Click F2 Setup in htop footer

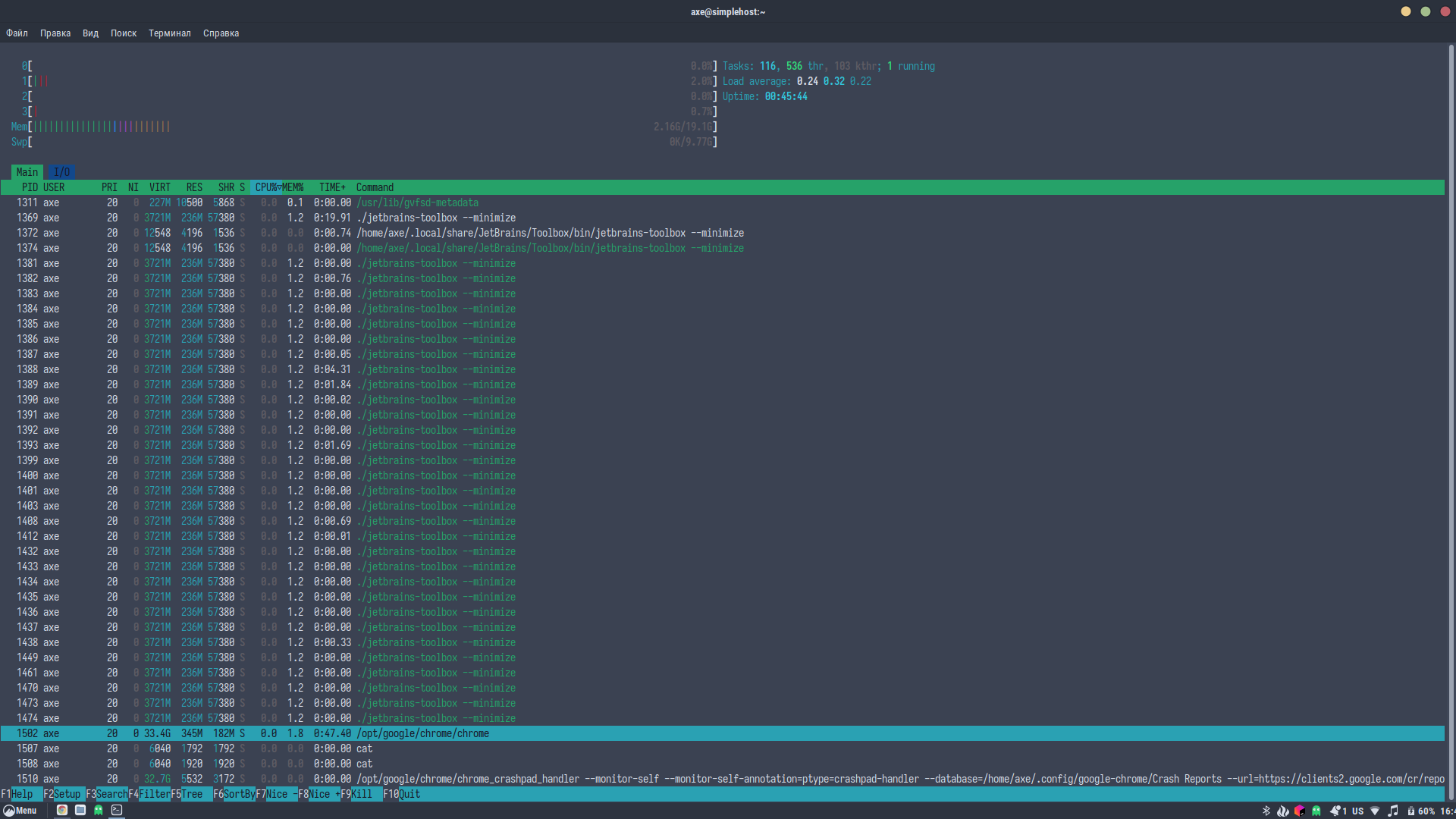[x=64, y=794]
